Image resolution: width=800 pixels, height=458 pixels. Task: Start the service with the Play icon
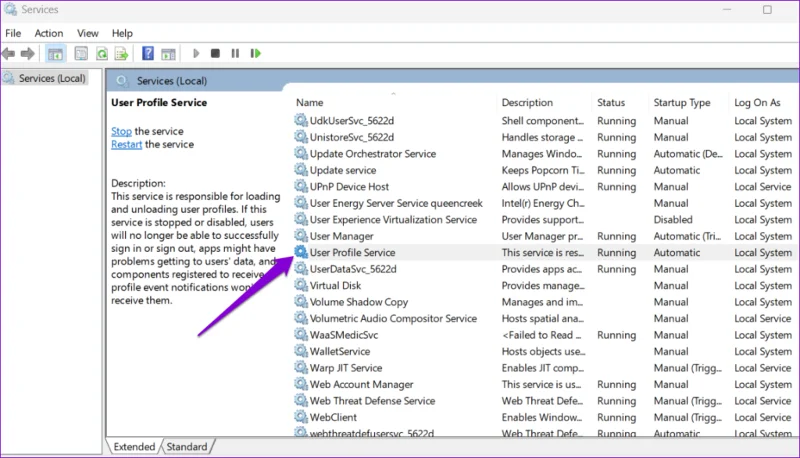(x=196, y=53)
